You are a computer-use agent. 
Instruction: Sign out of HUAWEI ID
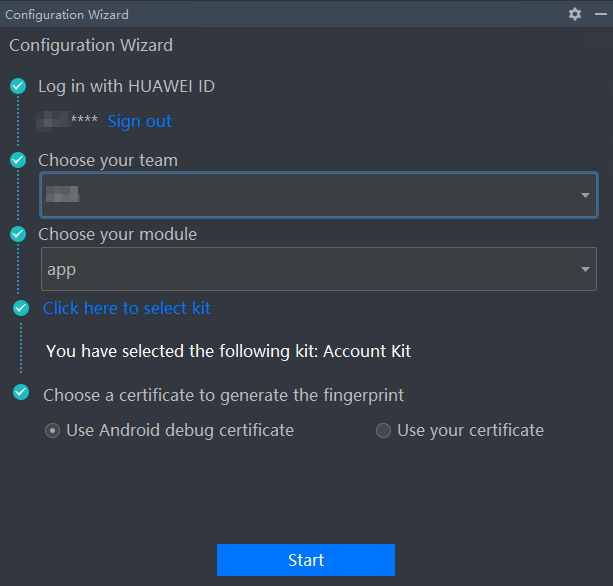[139, 121]
